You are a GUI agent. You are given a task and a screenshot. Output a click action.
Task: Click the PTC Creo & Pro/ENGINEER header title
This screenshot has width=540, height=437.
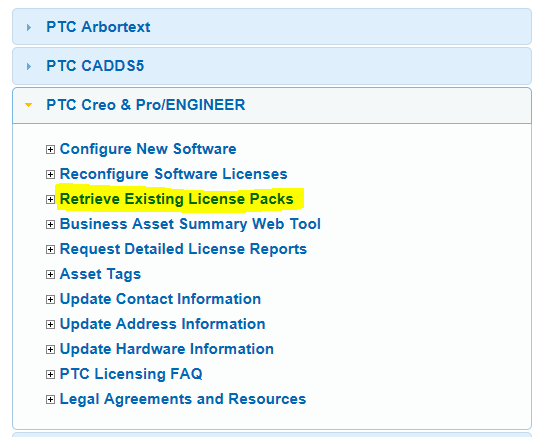(146, 105)
